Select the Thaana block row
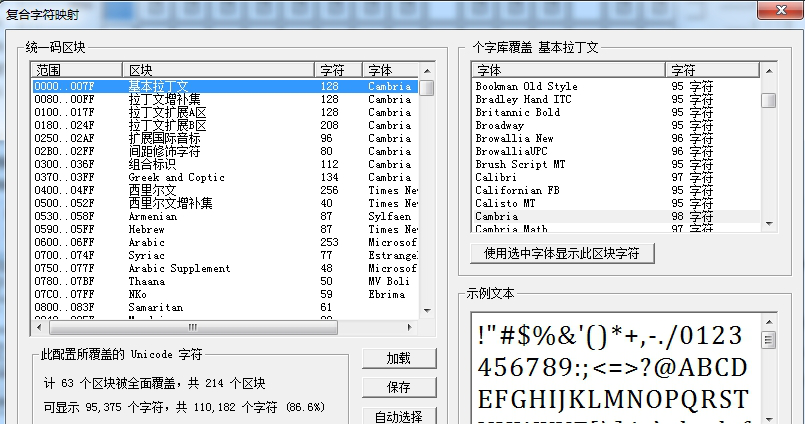This screenshot has width=805, height=440. point(225,281)
